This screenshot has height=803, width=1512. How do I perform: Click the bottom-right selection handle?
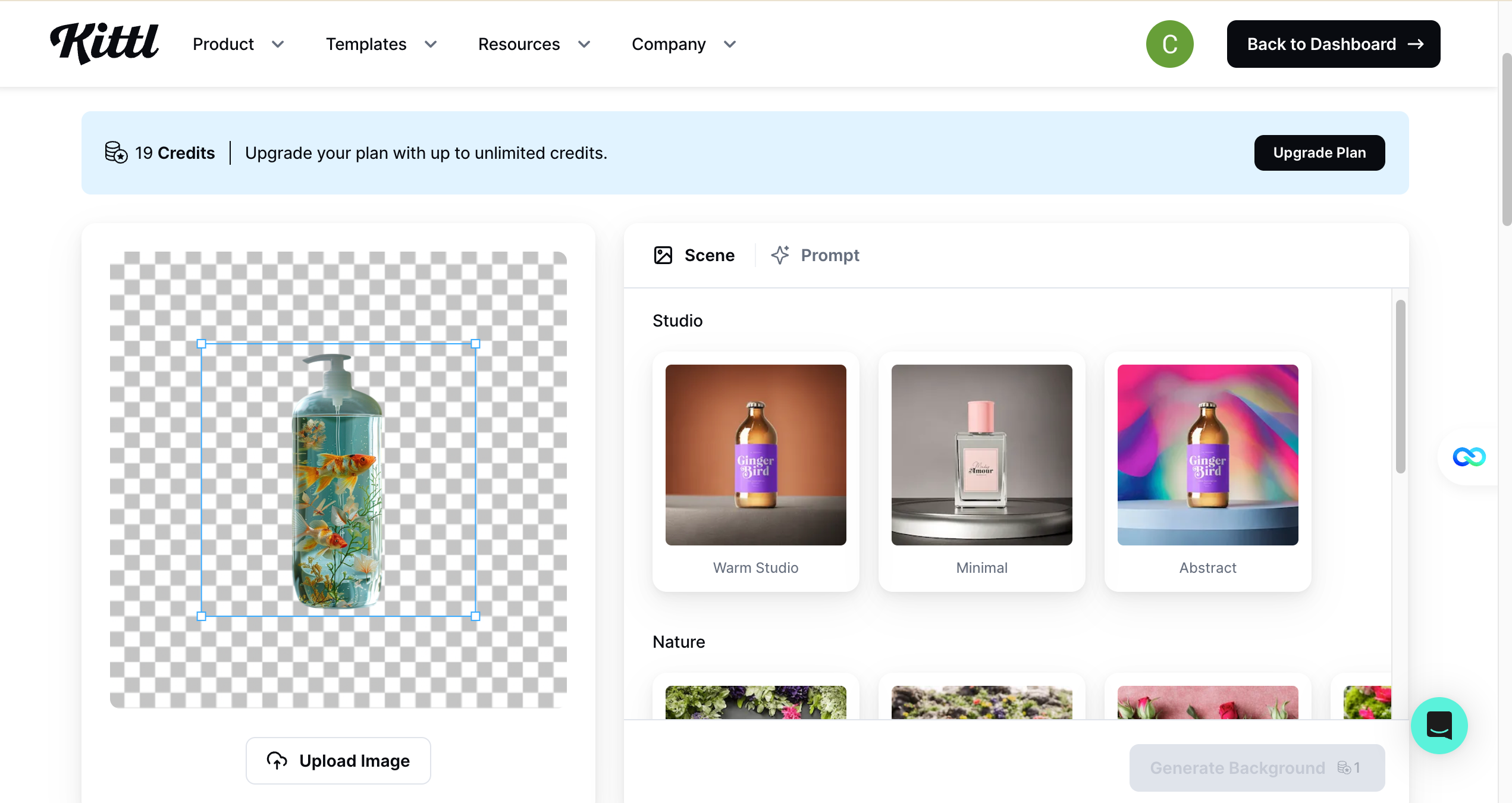tap(475, 616)
